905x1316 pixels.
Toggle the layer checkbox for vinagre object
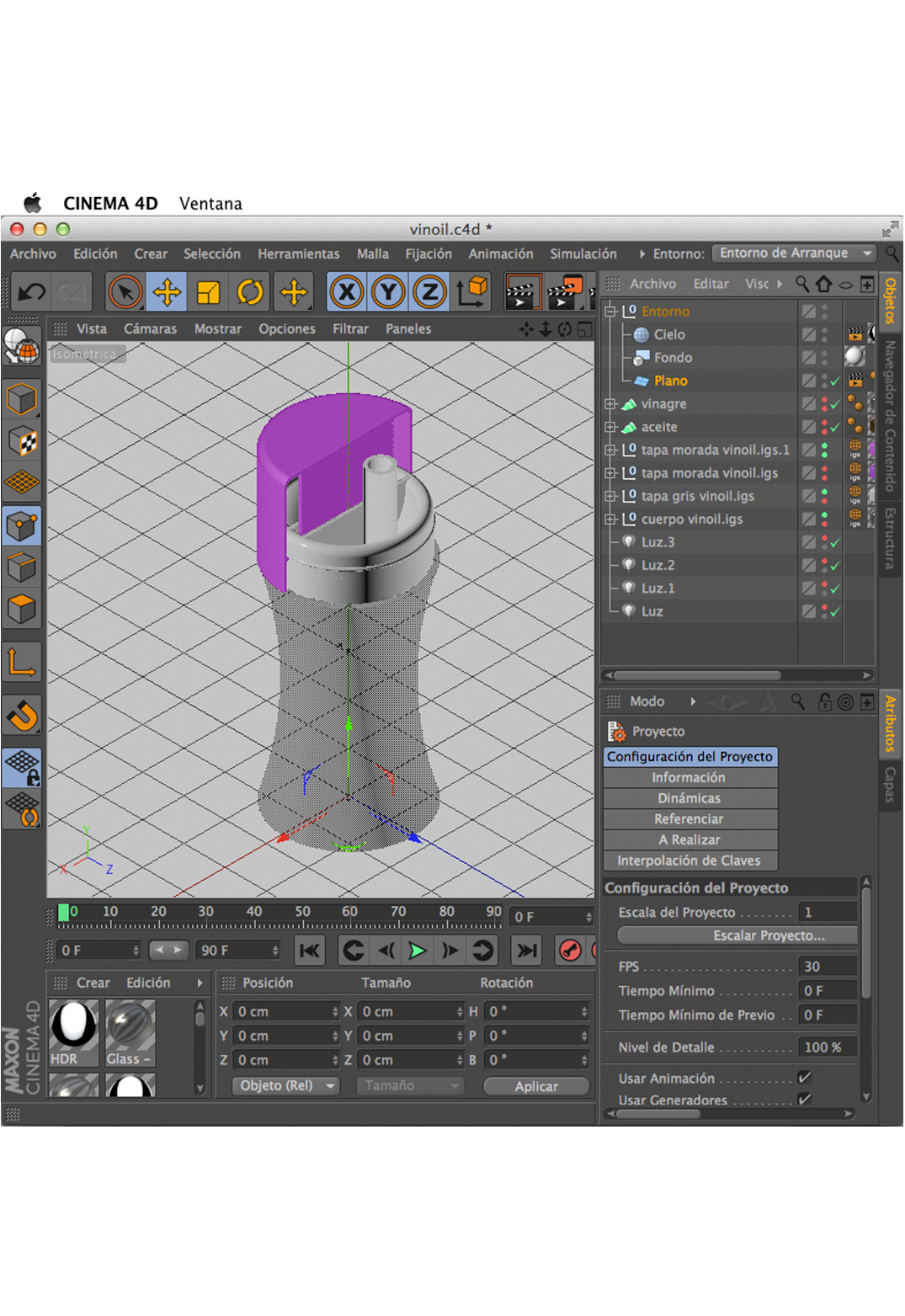pyautogui.click(x=808, y=404)
